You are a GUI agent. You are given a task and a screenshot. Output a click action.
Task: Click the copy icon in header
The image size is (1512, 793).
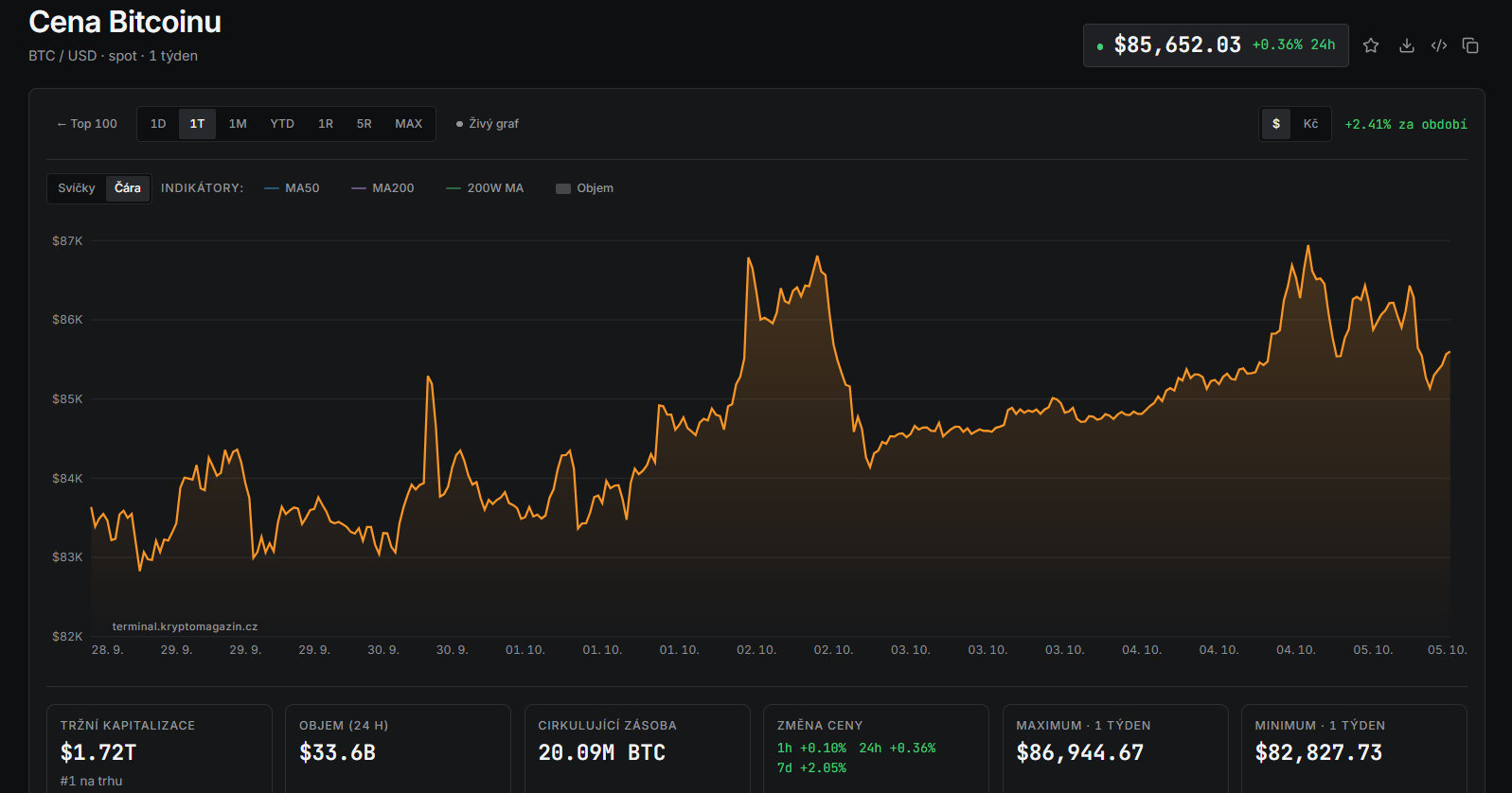1470,45
